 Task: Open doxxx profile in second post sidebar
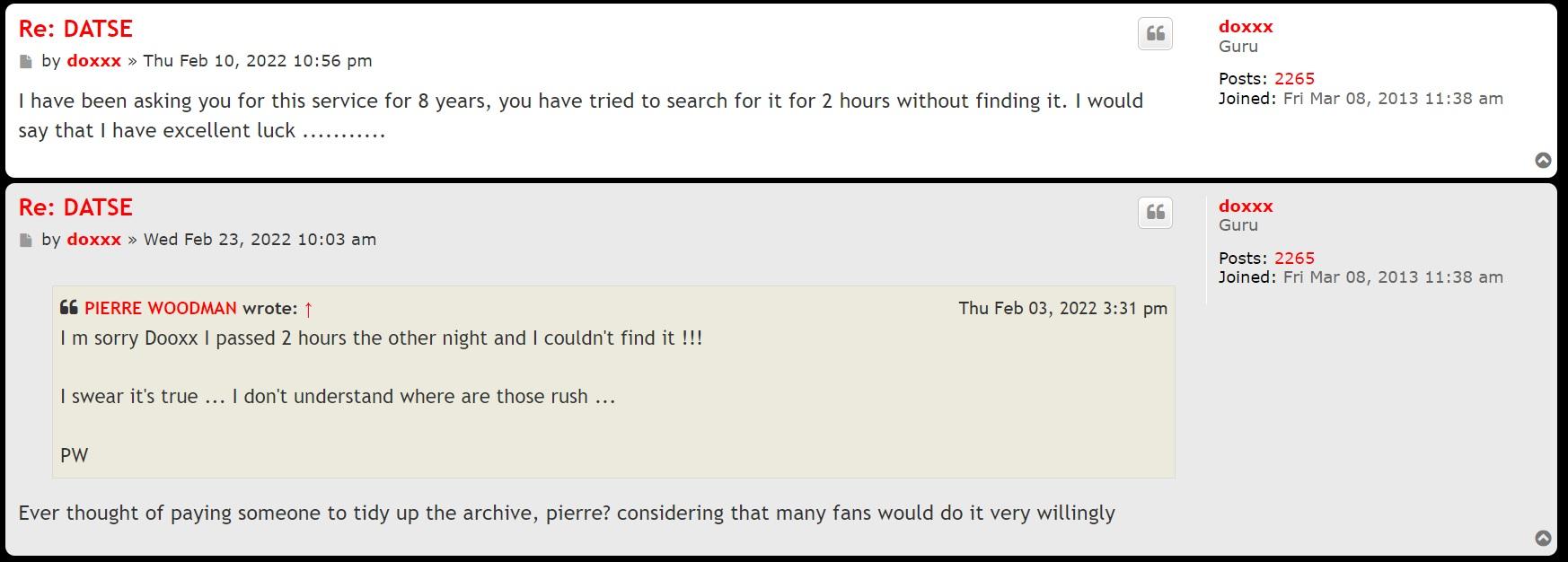1246,206
